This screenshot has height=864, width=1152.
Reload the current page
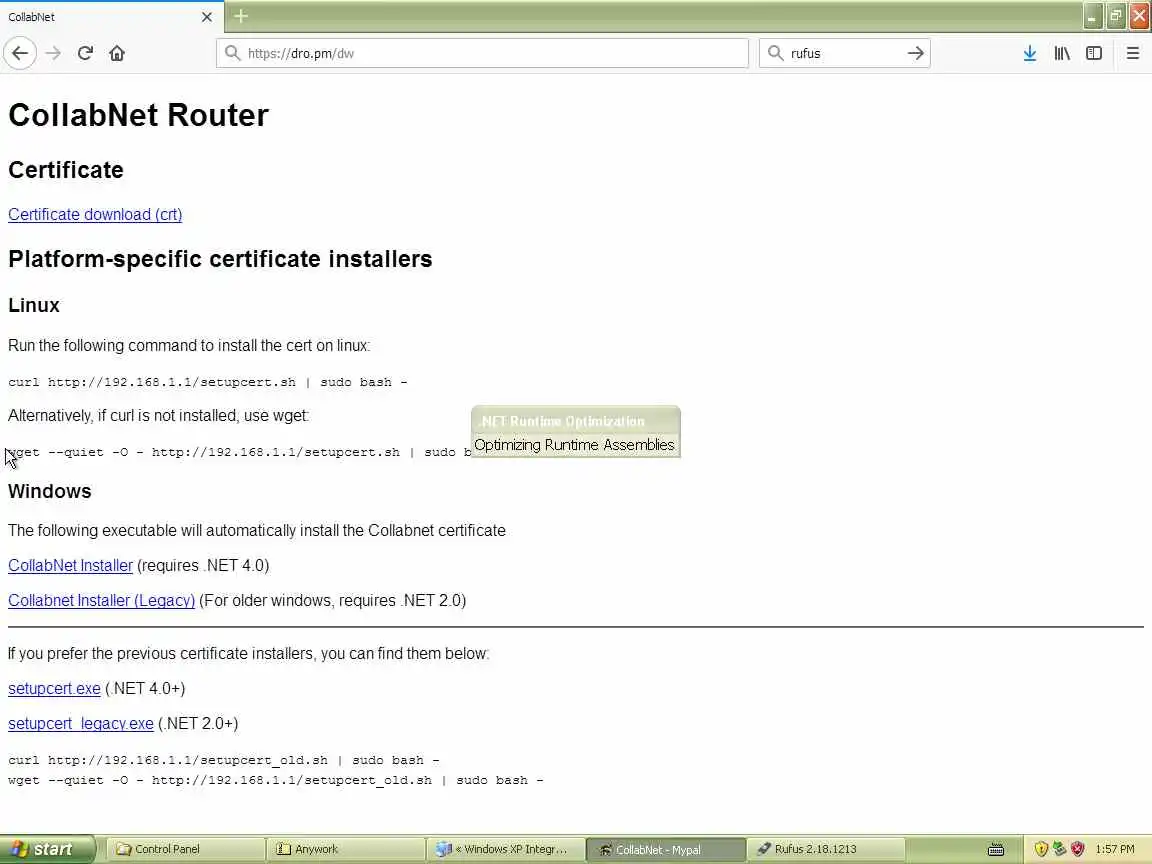[85, 54]
